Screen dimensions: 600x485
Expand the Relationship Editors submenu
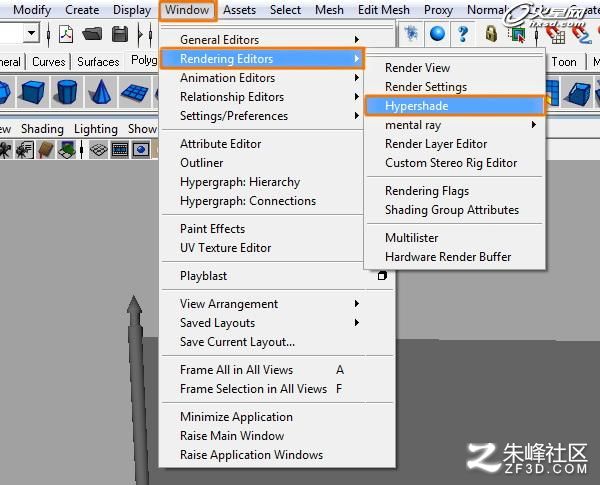coord(357,96)
